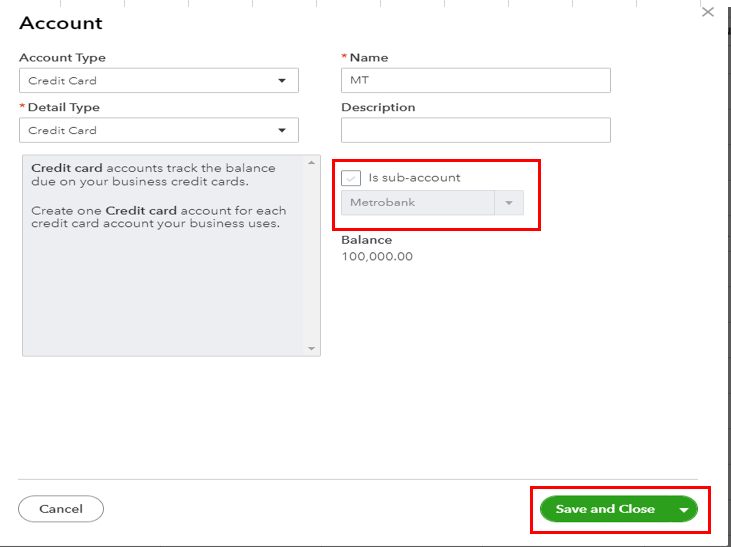The width and height of the screenshot is (731, 547).
Task: Expand the Save and Close arrow options
Action: point(685,509)
